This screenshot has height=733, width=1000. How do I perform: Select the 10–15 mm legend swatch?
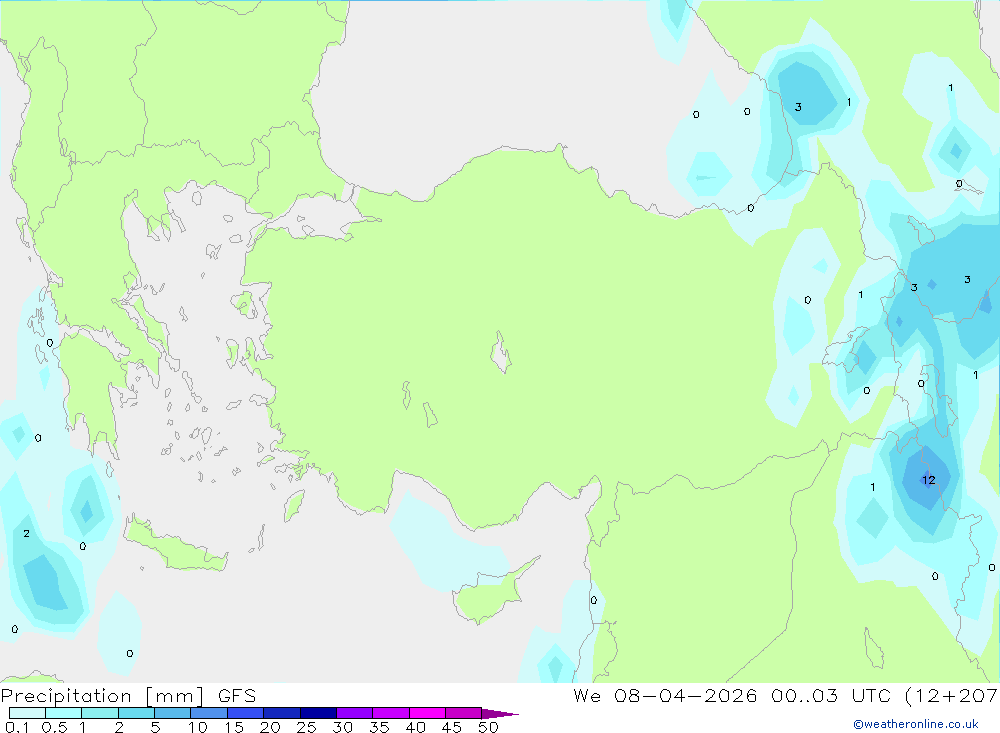pyautogui.click(x=209, y=713)
